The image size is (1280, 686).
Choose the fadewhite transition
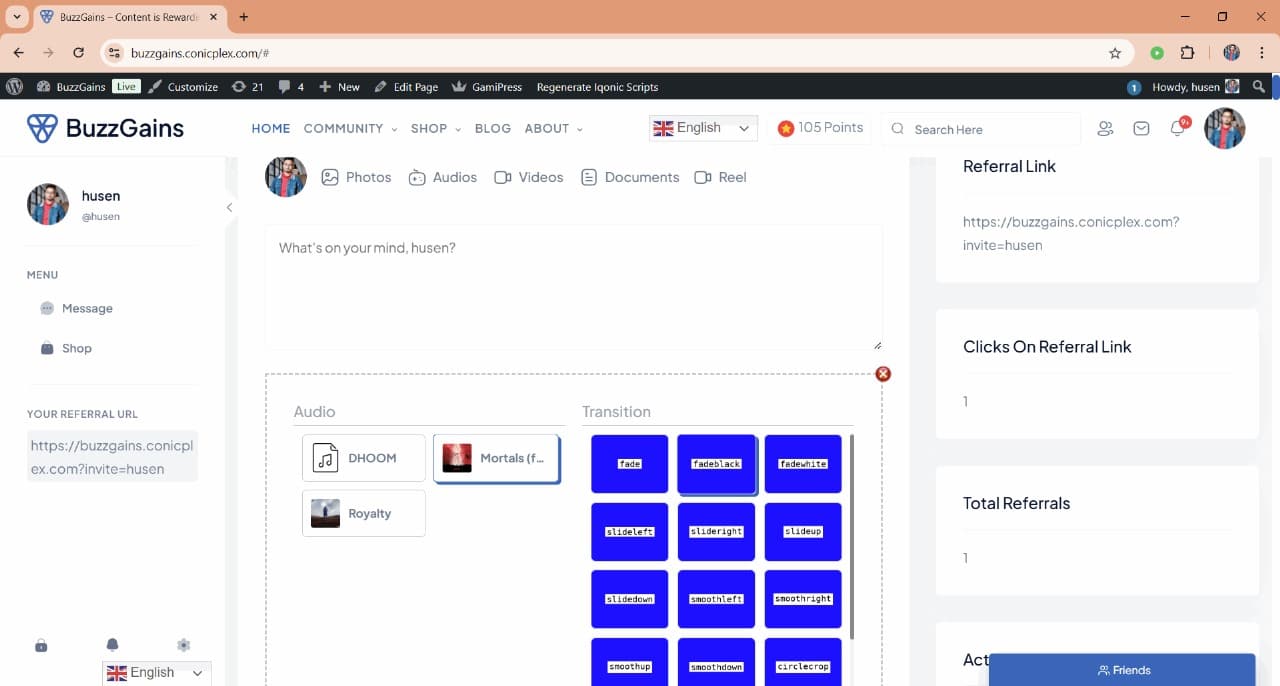click(803, 464)
